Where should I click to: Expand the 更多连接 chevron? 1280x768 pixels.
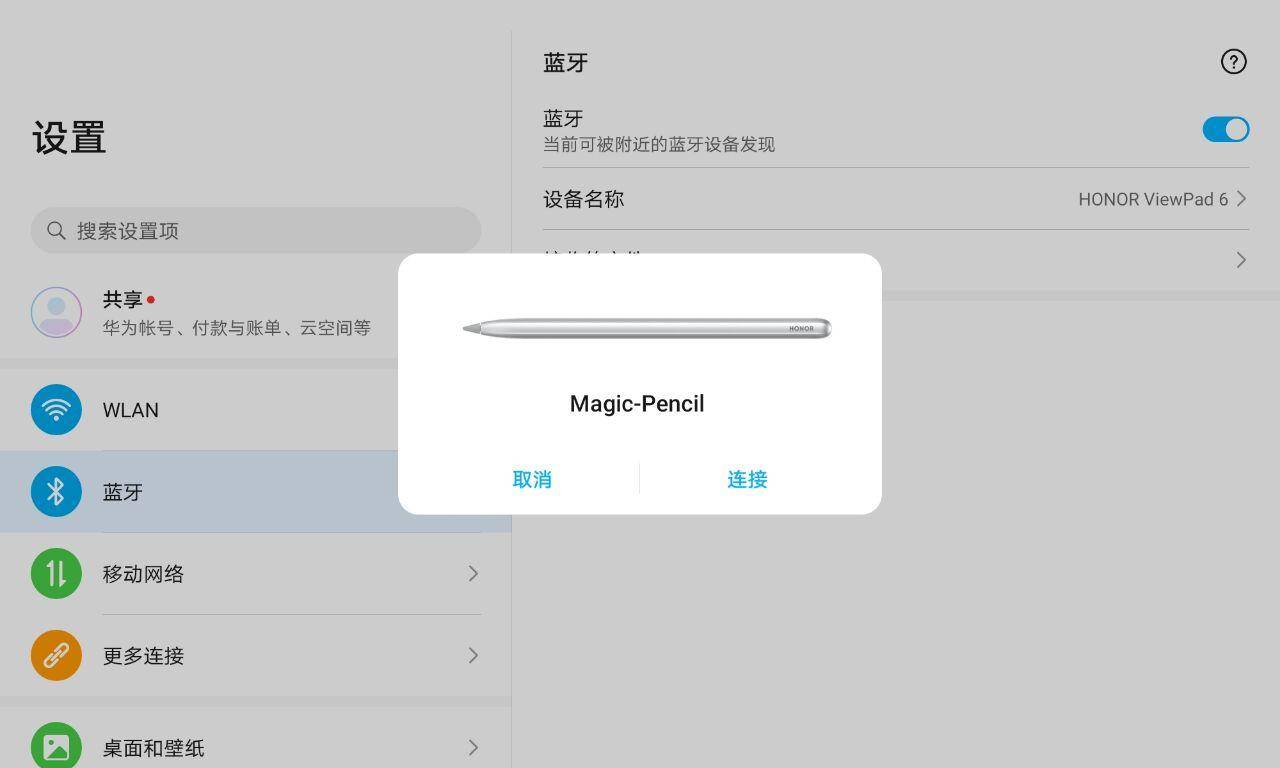coord(473,655)
